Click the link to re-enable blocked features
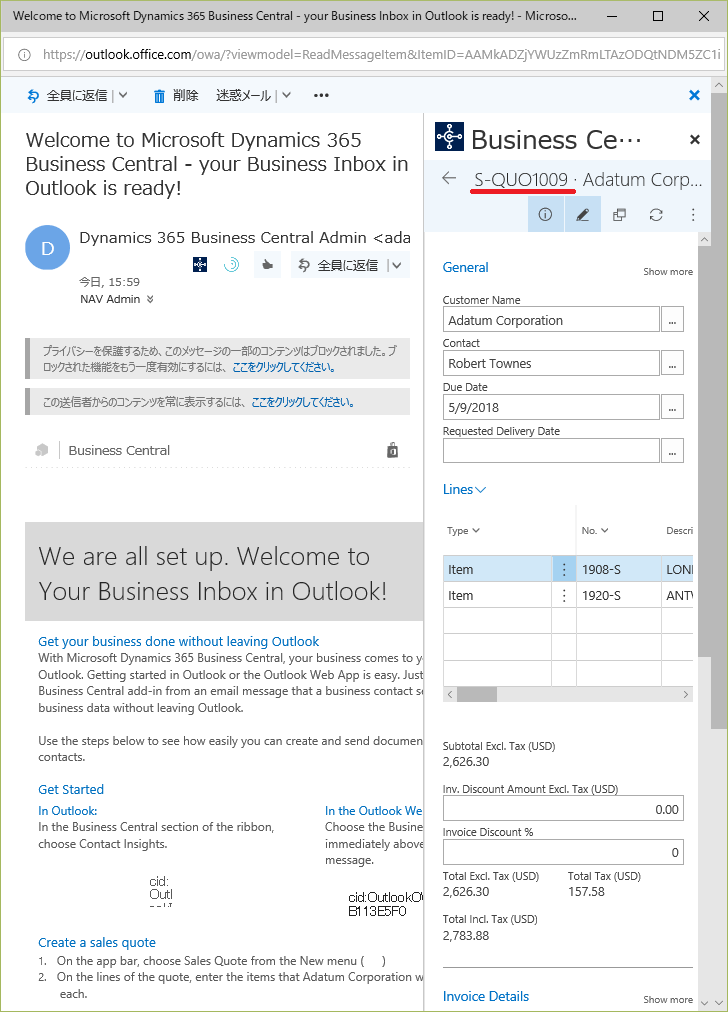The width and height of the screenshot is (728, 1012). (x=283, y=367)
